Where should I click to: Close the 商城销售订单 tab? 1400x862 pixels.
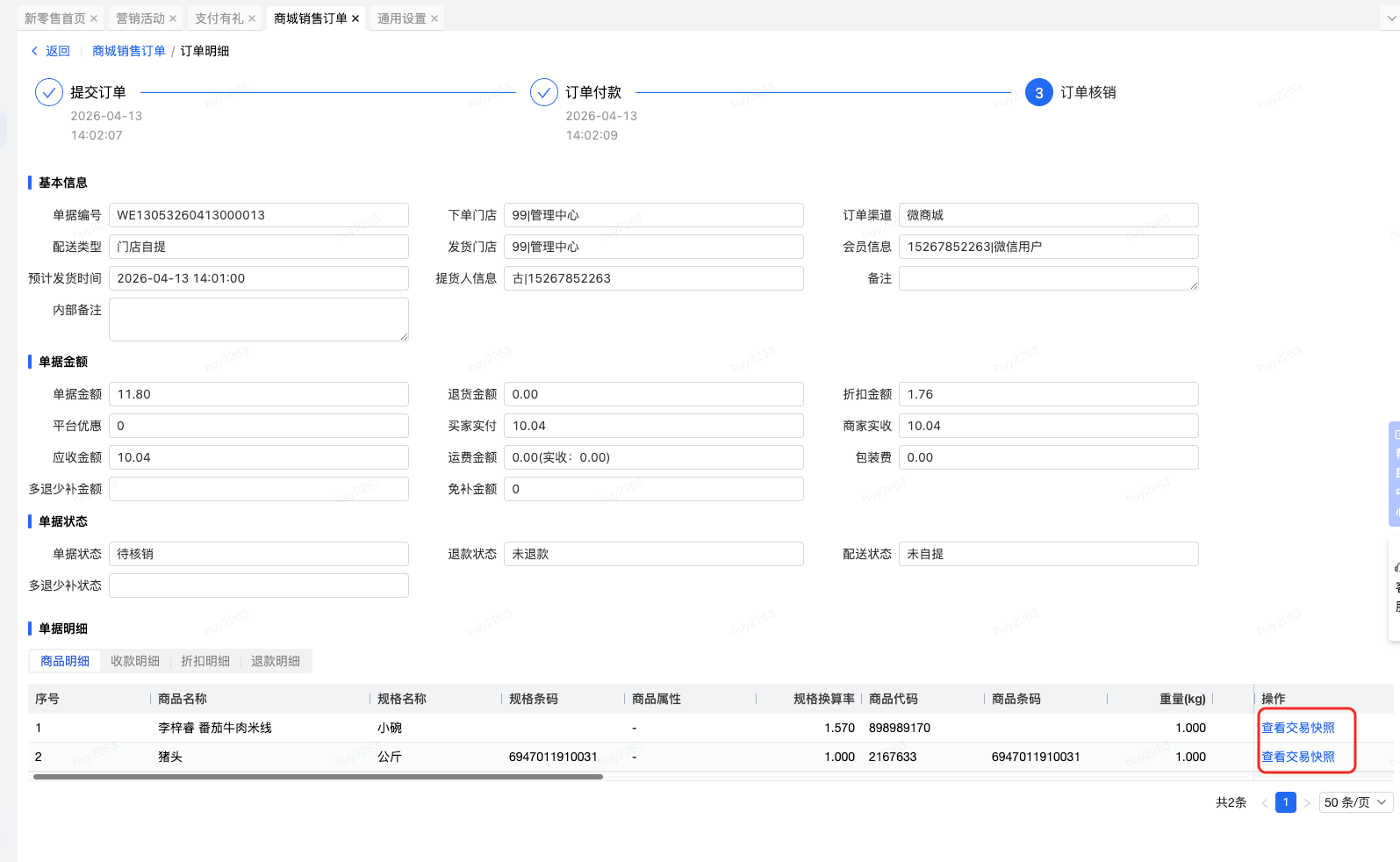click(x=355, y=18)
